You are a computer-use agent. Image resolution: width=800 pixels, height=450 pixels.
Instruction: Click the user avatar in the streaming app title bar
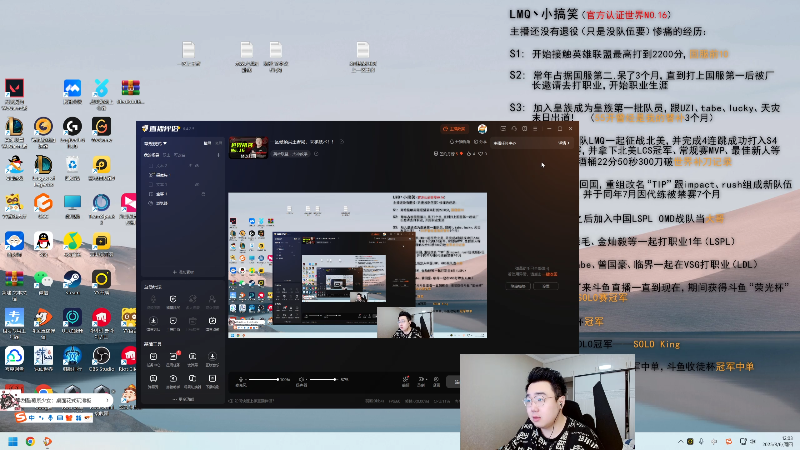482,129
